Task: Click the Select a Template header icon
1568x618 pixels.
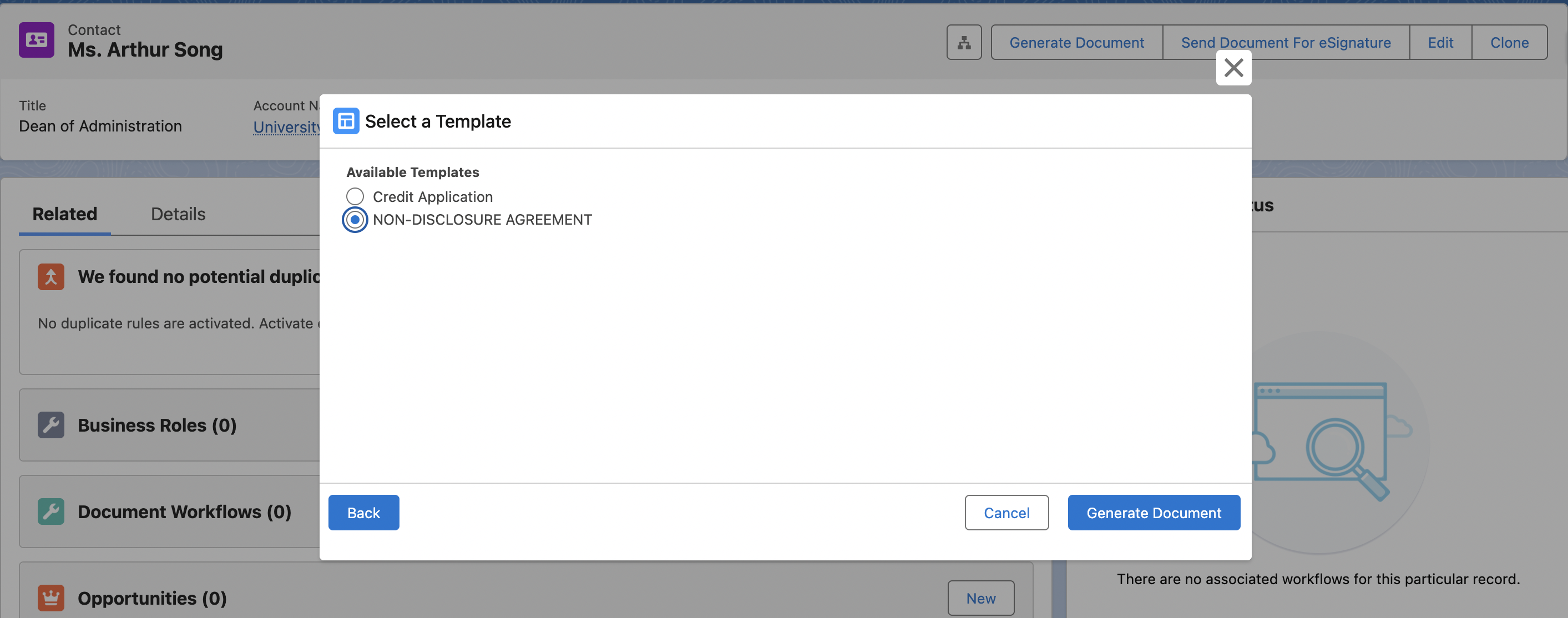Action: [x=346, y=121]
